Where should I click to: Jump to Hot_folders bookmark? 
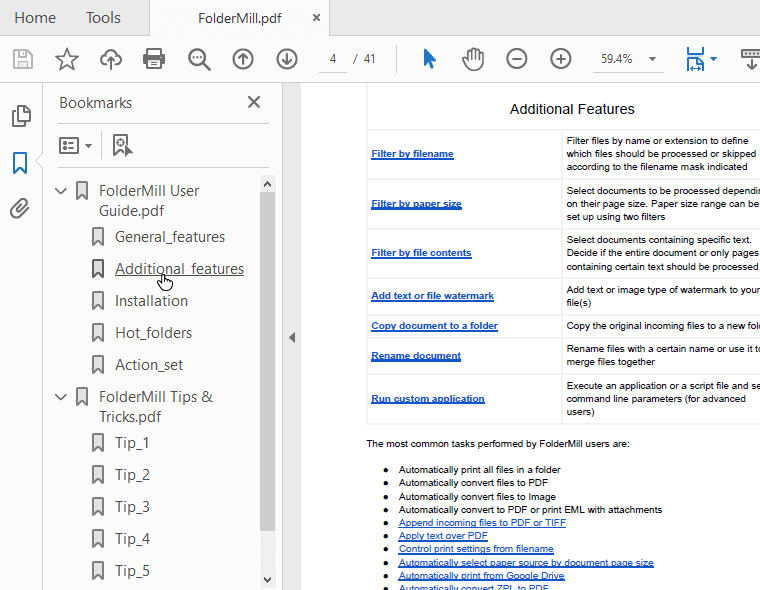tap(153, 333)
